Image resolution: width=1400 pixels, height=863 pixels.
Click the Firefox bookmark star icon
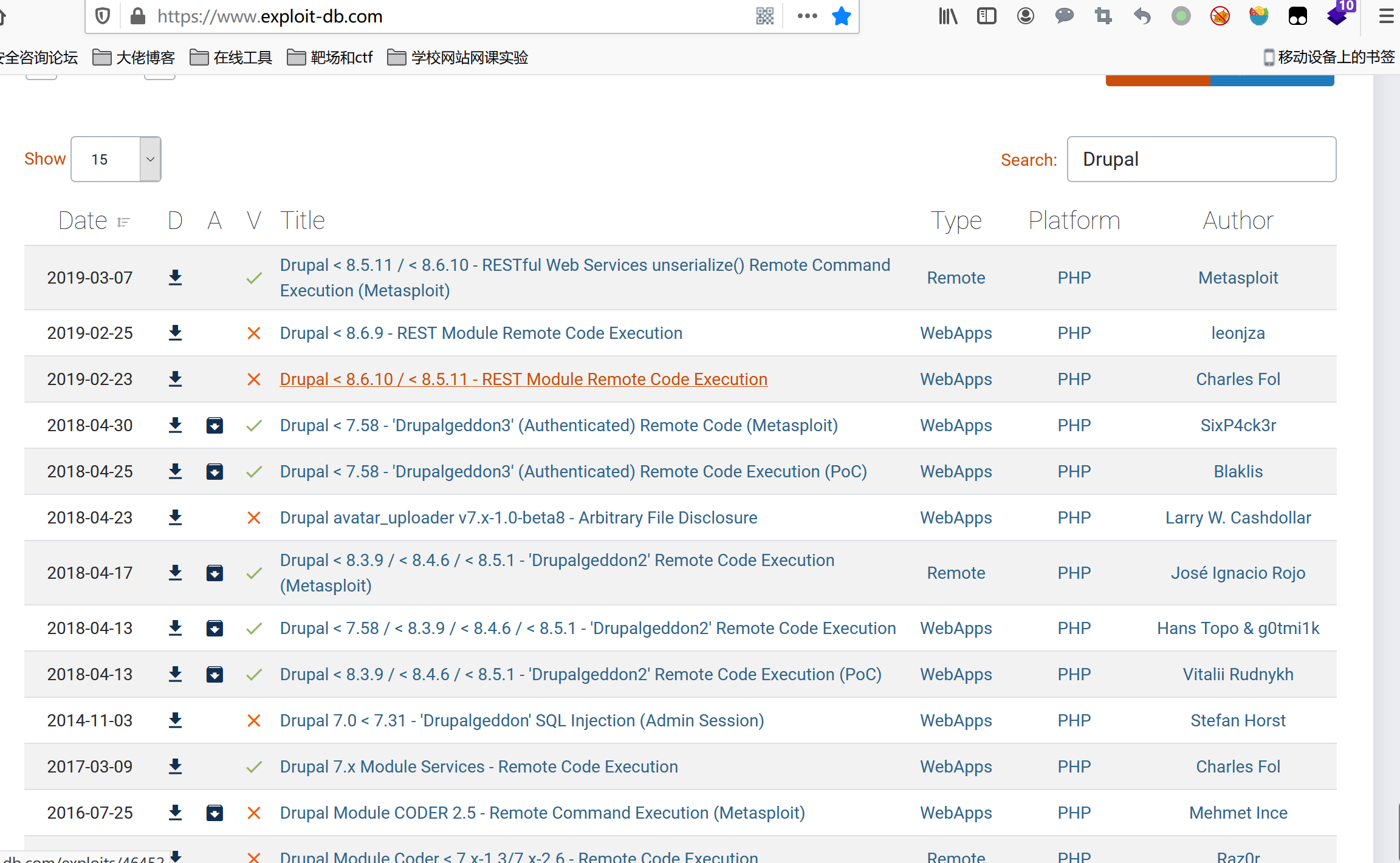click(x=841, y=16)
